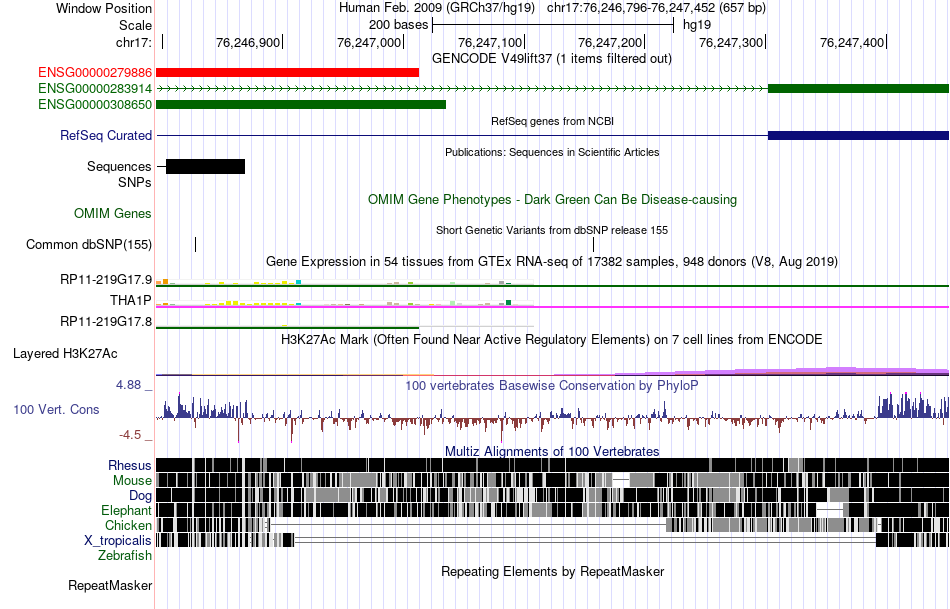This screenshot has width=950, height=609.
Task: Click the RefSeq Curated blue exon block
Action: click(x=859, y=136)
